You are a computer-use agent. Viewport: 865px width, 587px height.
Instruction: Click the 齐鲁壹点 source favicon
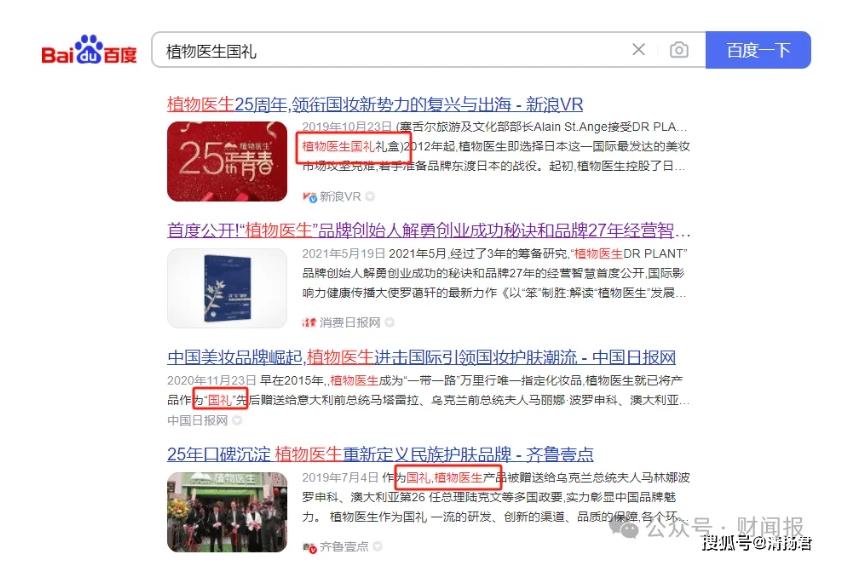click(310, 547)
